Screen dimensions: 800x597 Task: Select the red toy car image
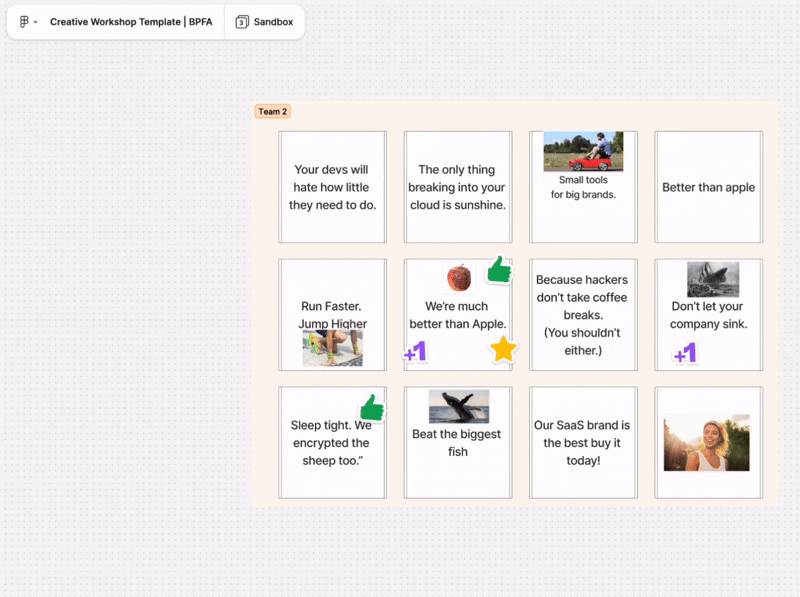pyautogui.click(x=583, y=152)
